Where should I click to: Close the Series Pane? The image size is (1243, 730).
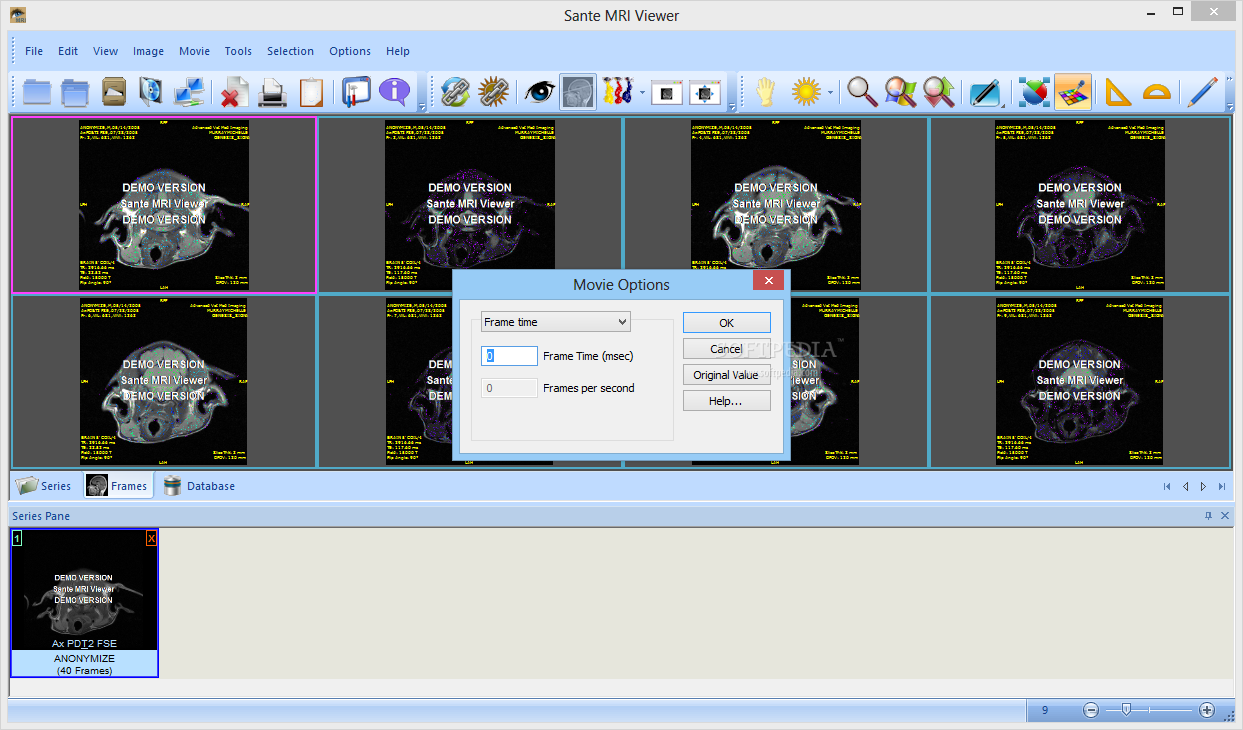coord(1225,516)
